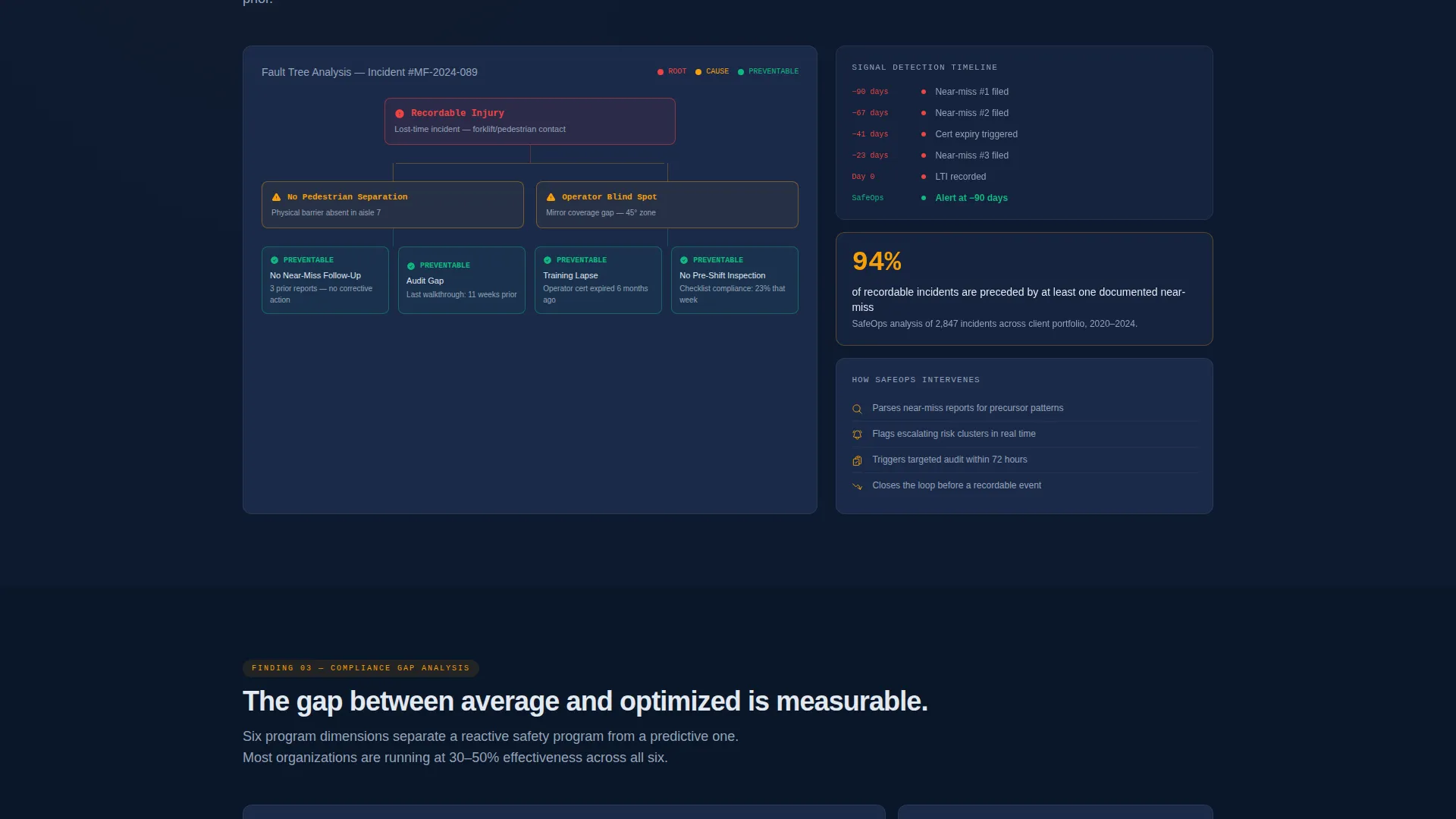Click the Day 0 timeline label
This screenshot has width=1456, height=819.
(x=863, y=177)
